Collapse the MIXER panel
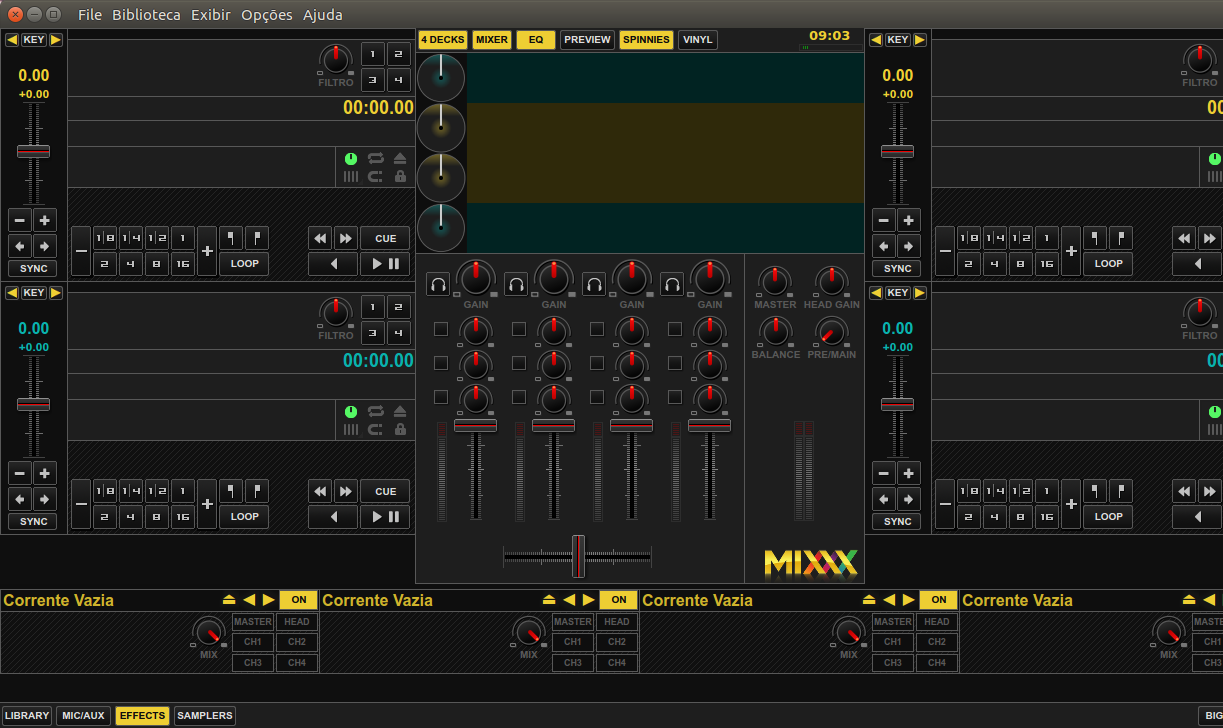Screen dimensions: 1223x728 coord(489,39)
